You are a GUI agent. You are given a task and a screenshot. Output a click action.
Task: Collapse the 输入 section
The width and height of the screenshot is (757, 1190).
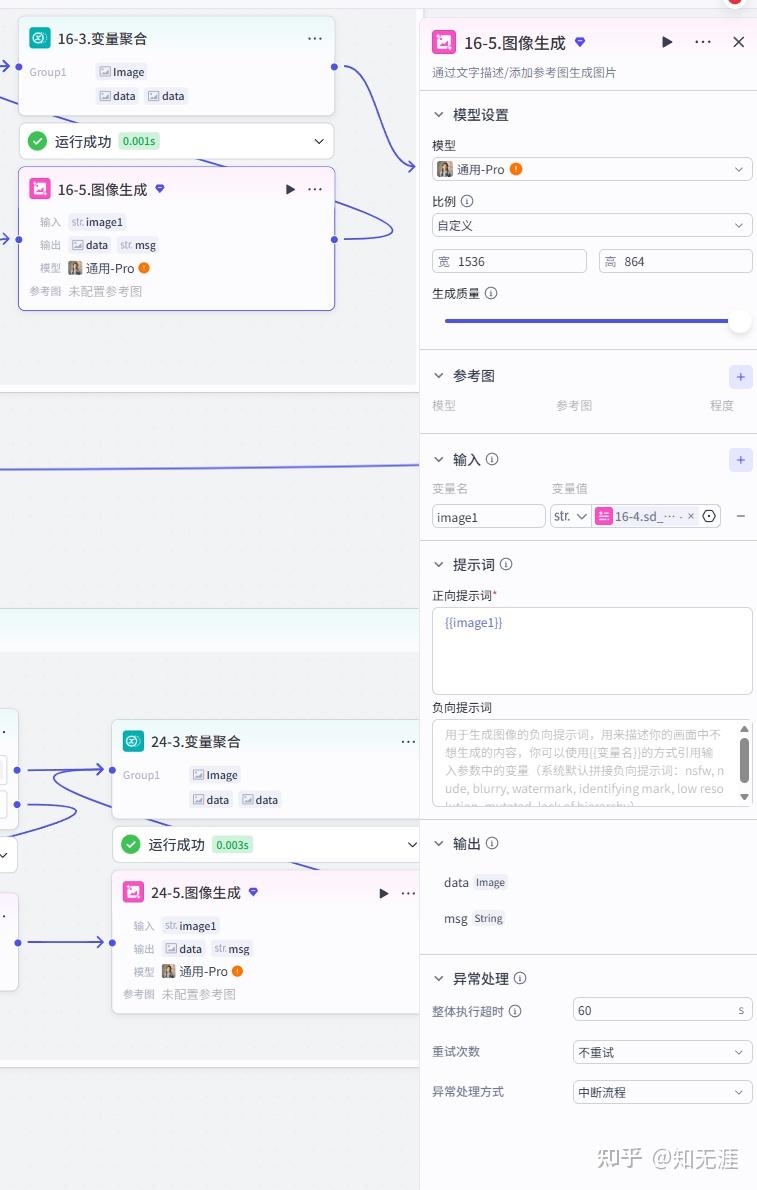[438, 459]
